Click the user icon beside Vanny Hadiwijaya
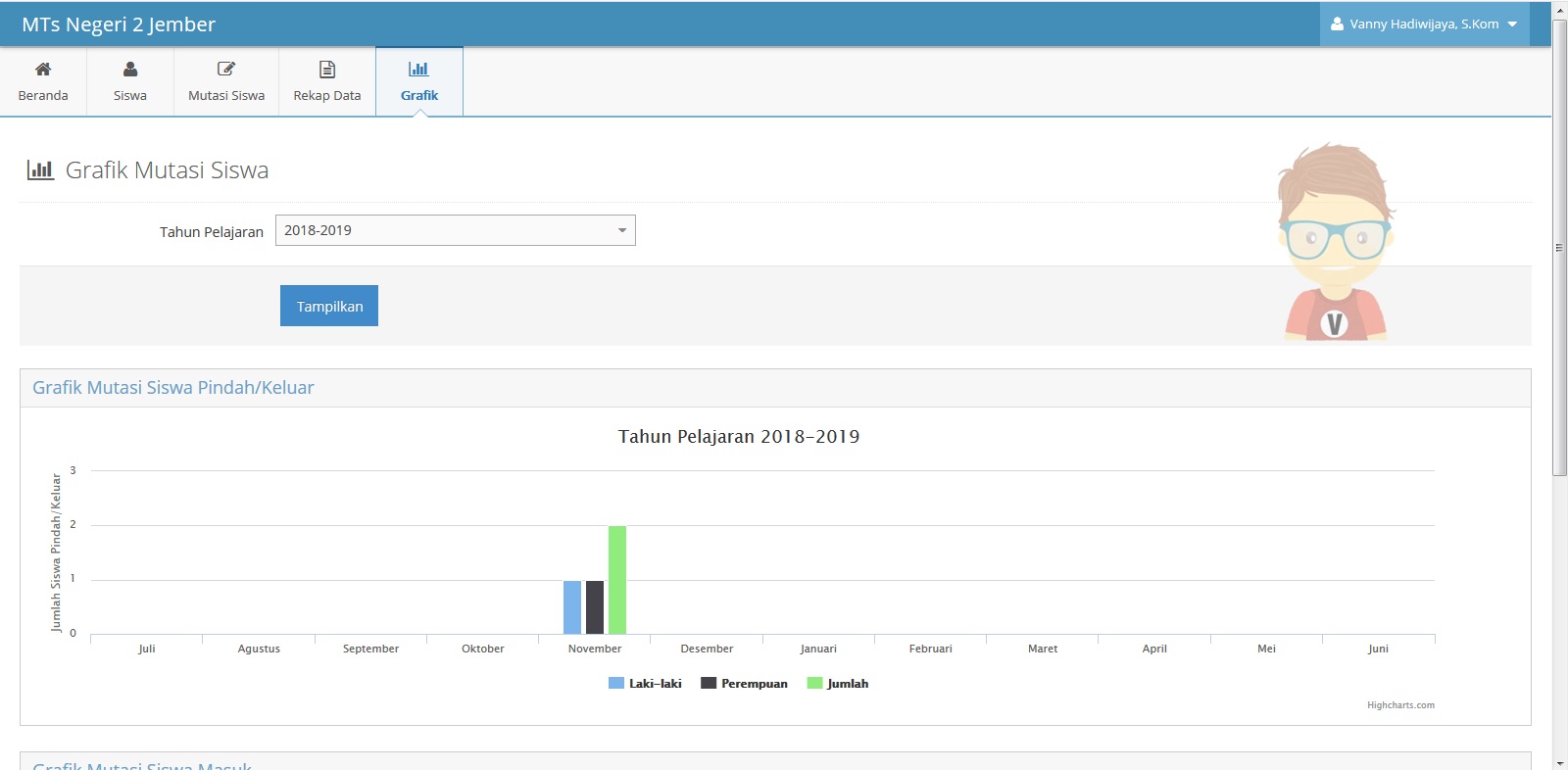 tap(1337, 24)
